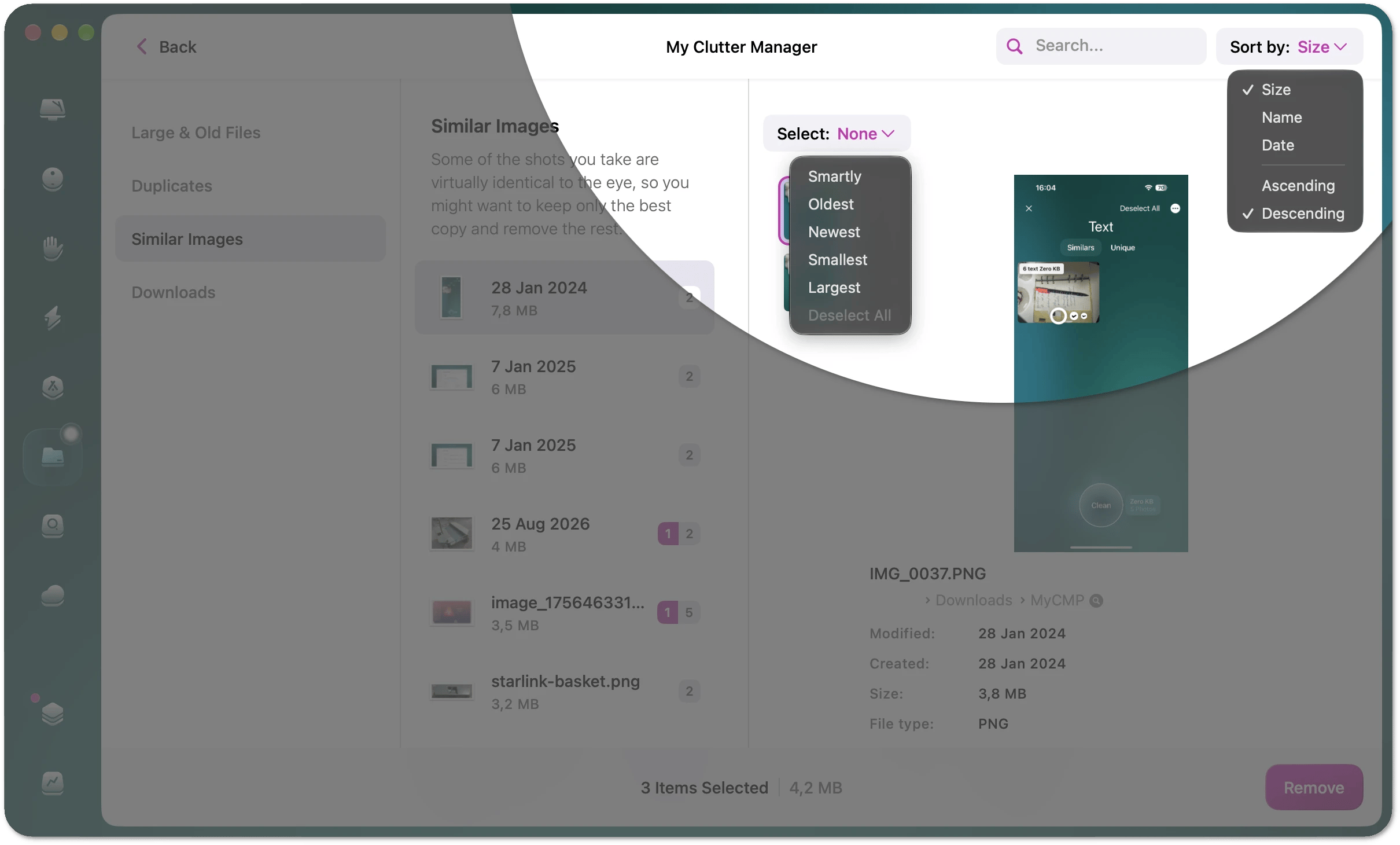Open the layered stack icon in sidebar
The width and height of the screenshot is (1400, 845).
[x=53, y=714]
